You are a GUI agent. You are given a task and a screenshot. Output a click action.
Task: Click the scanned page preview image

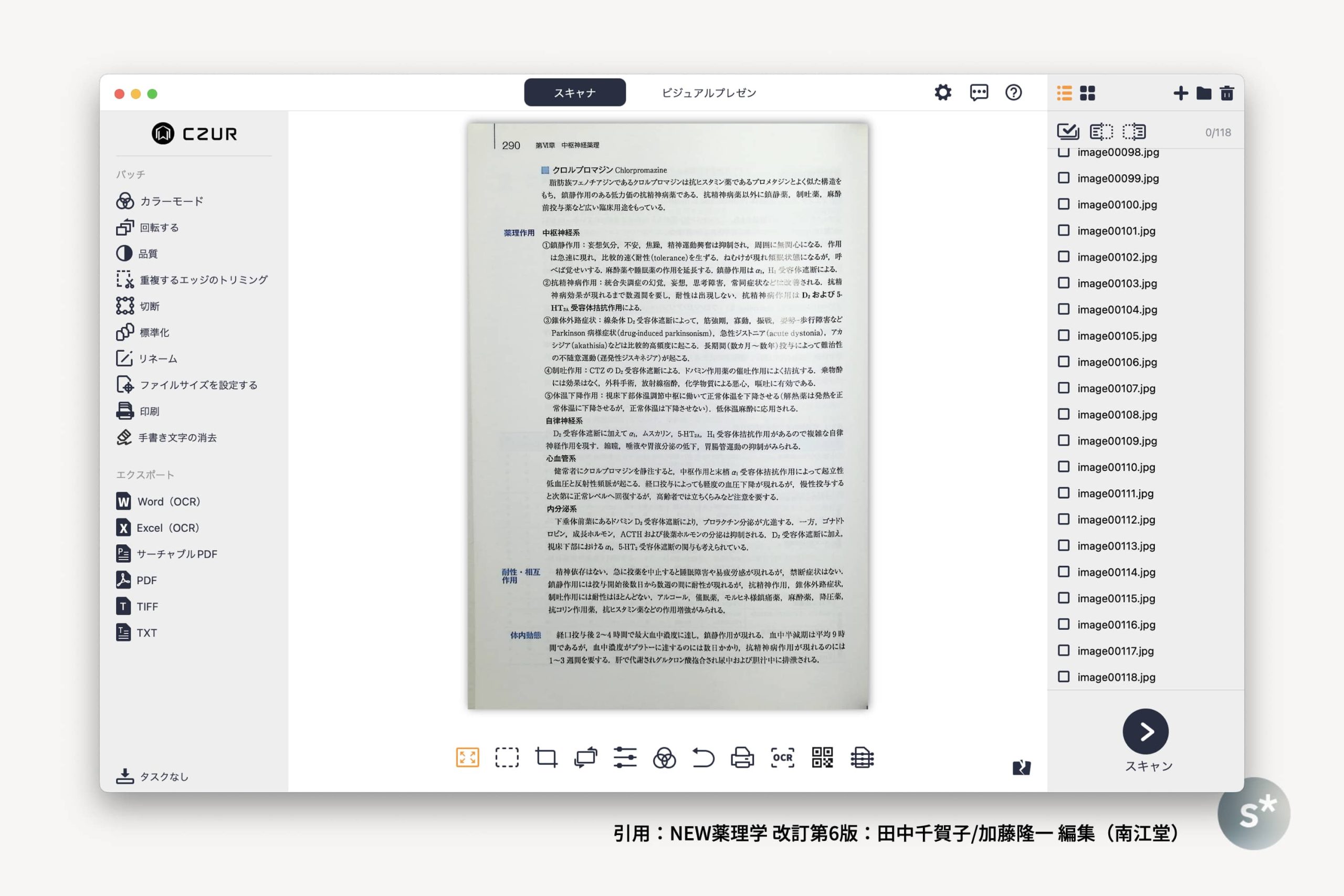(x=667, y=416)
